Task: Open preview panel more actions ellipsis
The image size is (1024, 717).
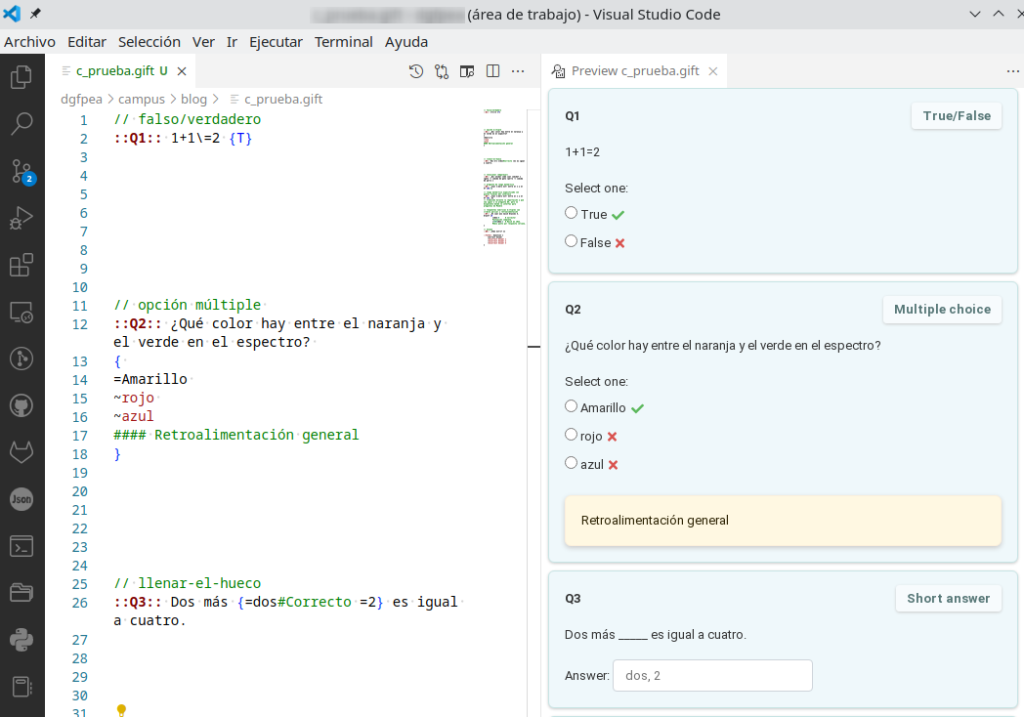Action: click(1013, 71)
